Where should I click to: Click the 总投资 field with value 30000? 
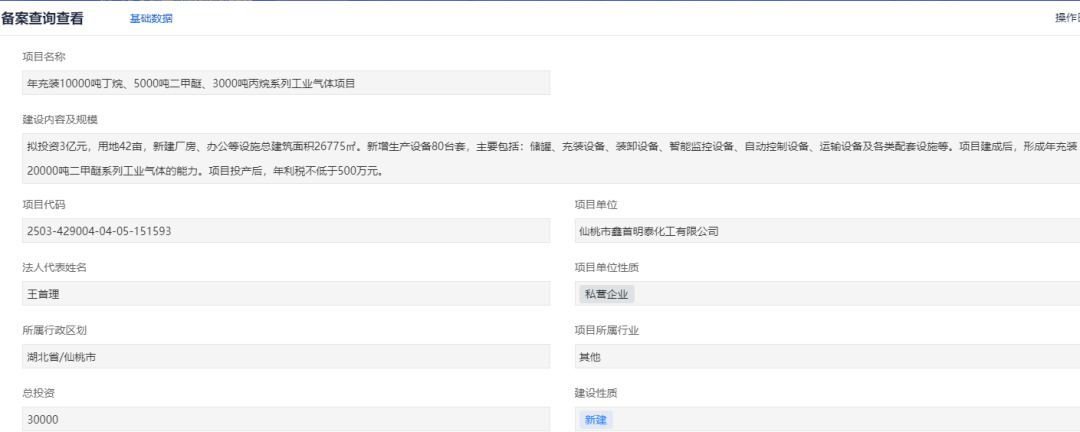[285, 420]
